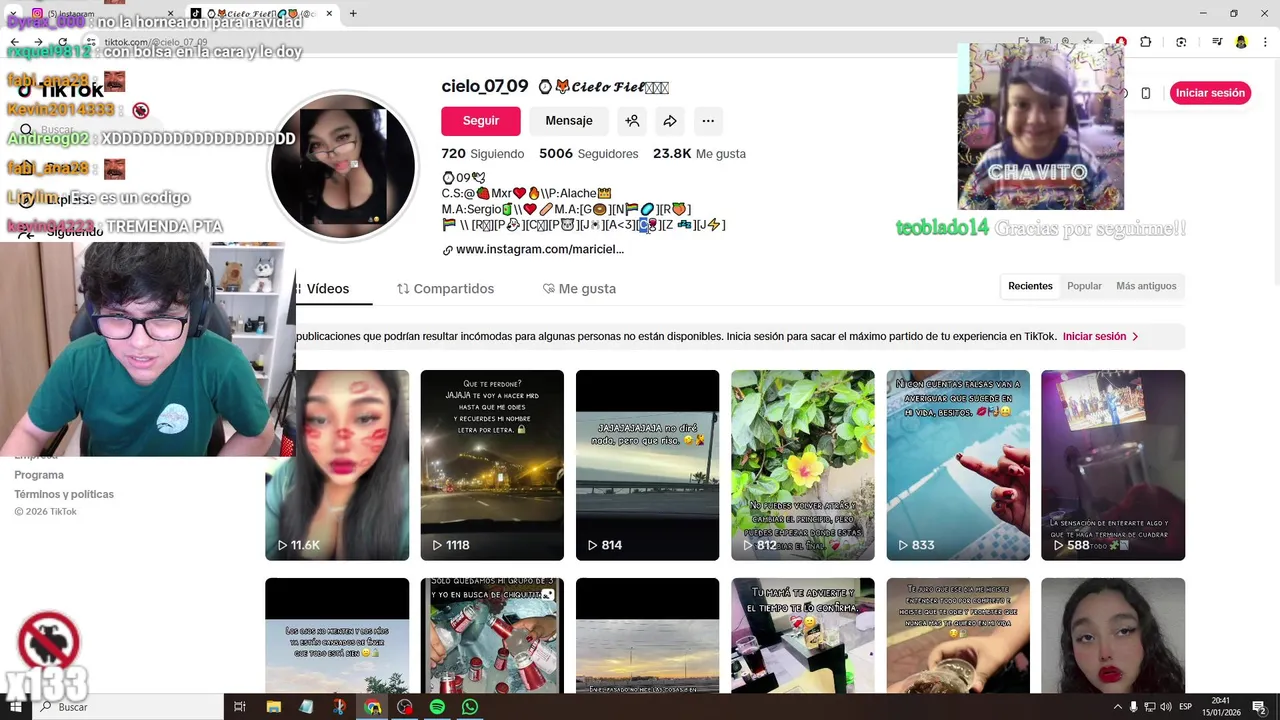Screen dimensions: 1280x720
Task: Click the browser back arrow
Action: pyautogui.click(x=15, y=42)
